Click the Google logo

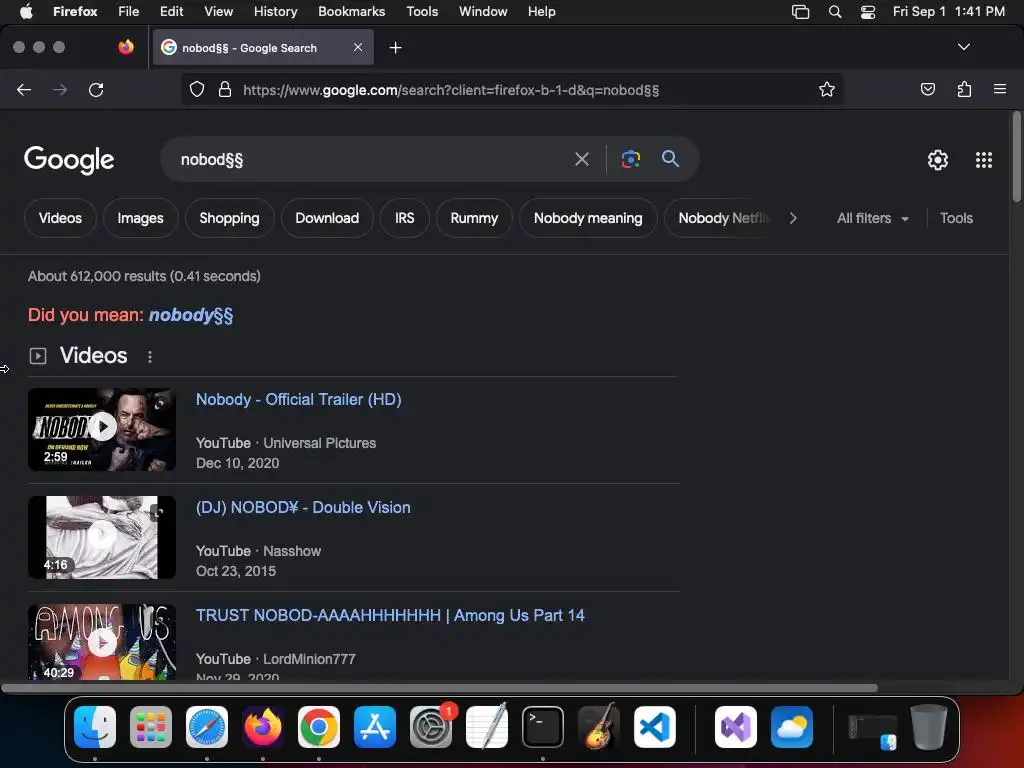pos(69,160)
